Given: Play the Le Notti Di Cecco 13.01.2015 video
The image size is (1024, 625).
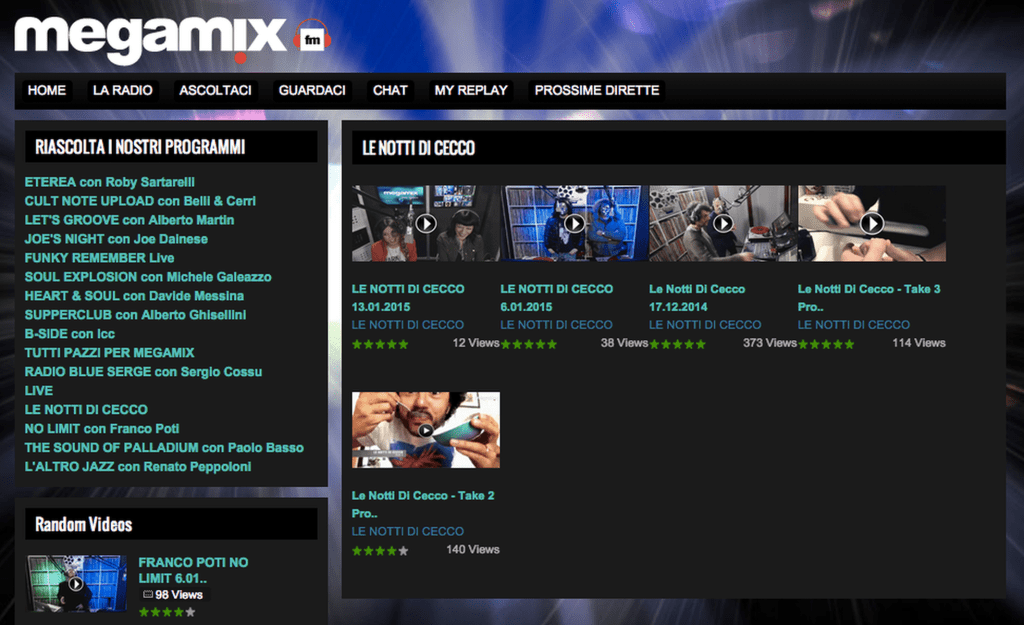Looking at the screenshot, I should [426, 223].
